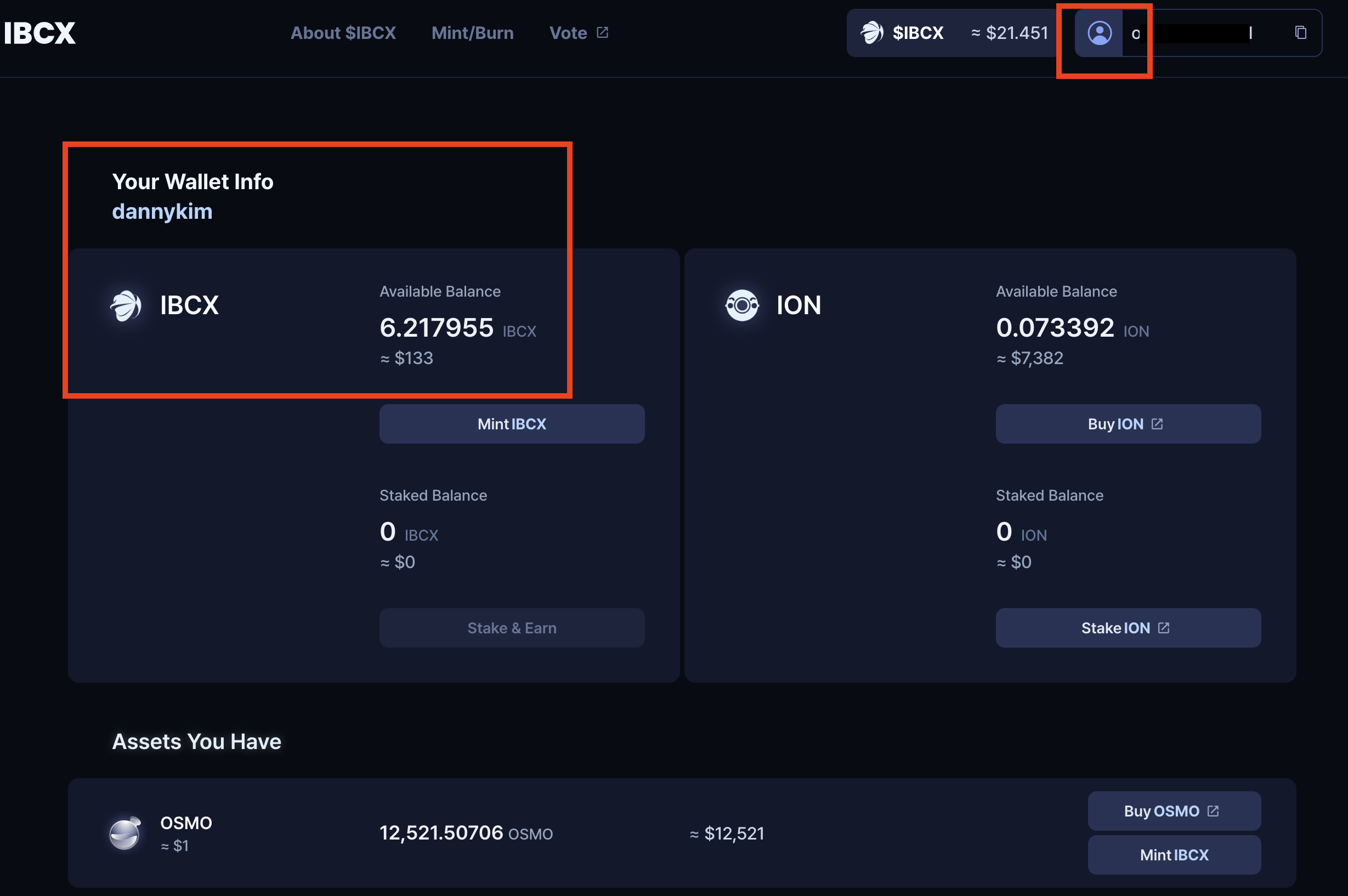Open the Stake ION link
Image resolution: width=1348 pixels, height=896 pixels.
tap(1128, 627)
